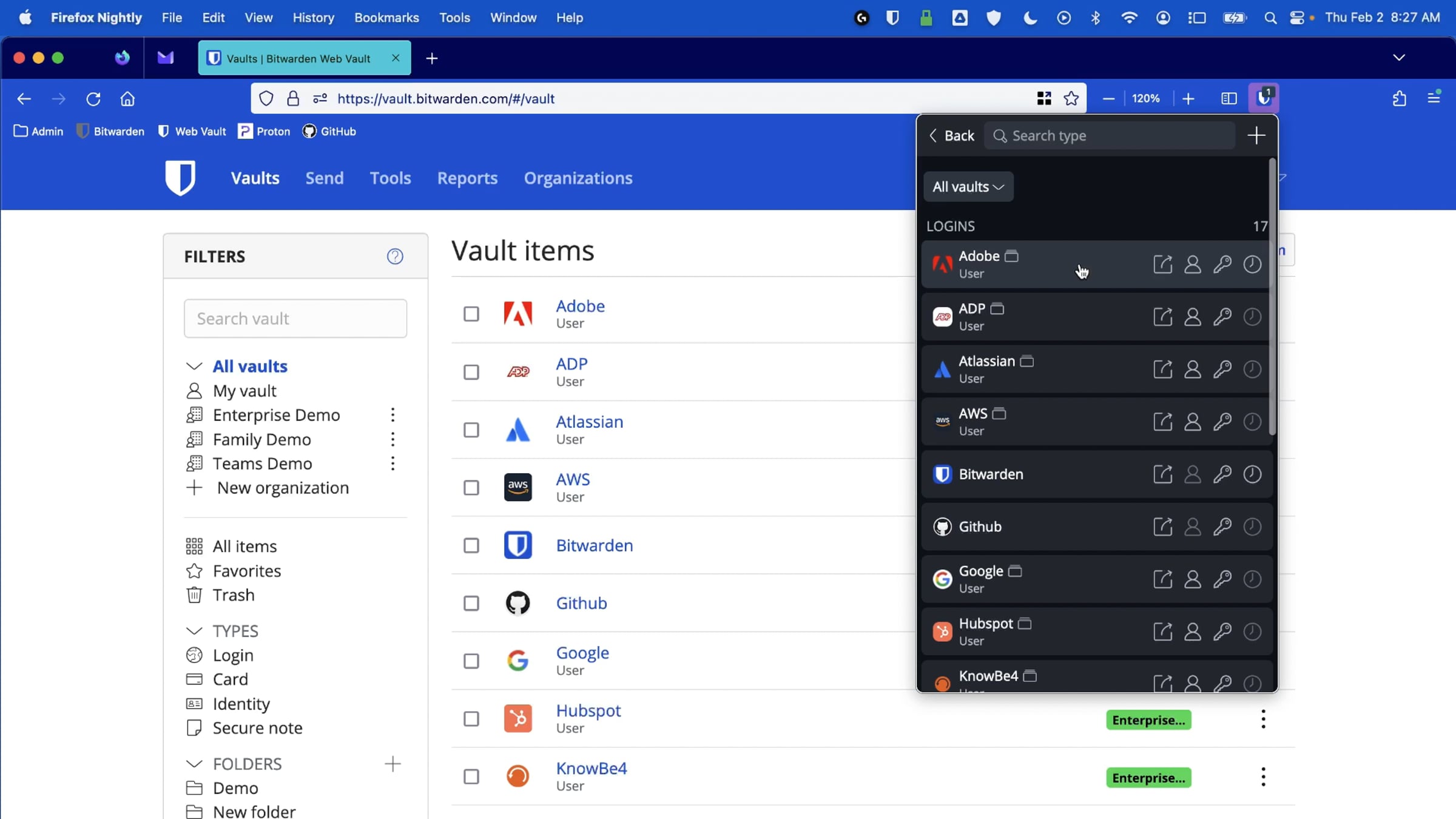Screen dimensions: 1456x819
Task: Launch the Adobe login from the popup
Action: 1162,265
